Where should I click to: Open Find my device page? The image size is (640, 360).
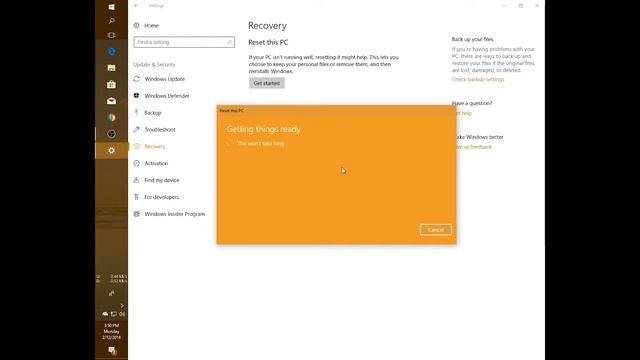pos(162,180)
